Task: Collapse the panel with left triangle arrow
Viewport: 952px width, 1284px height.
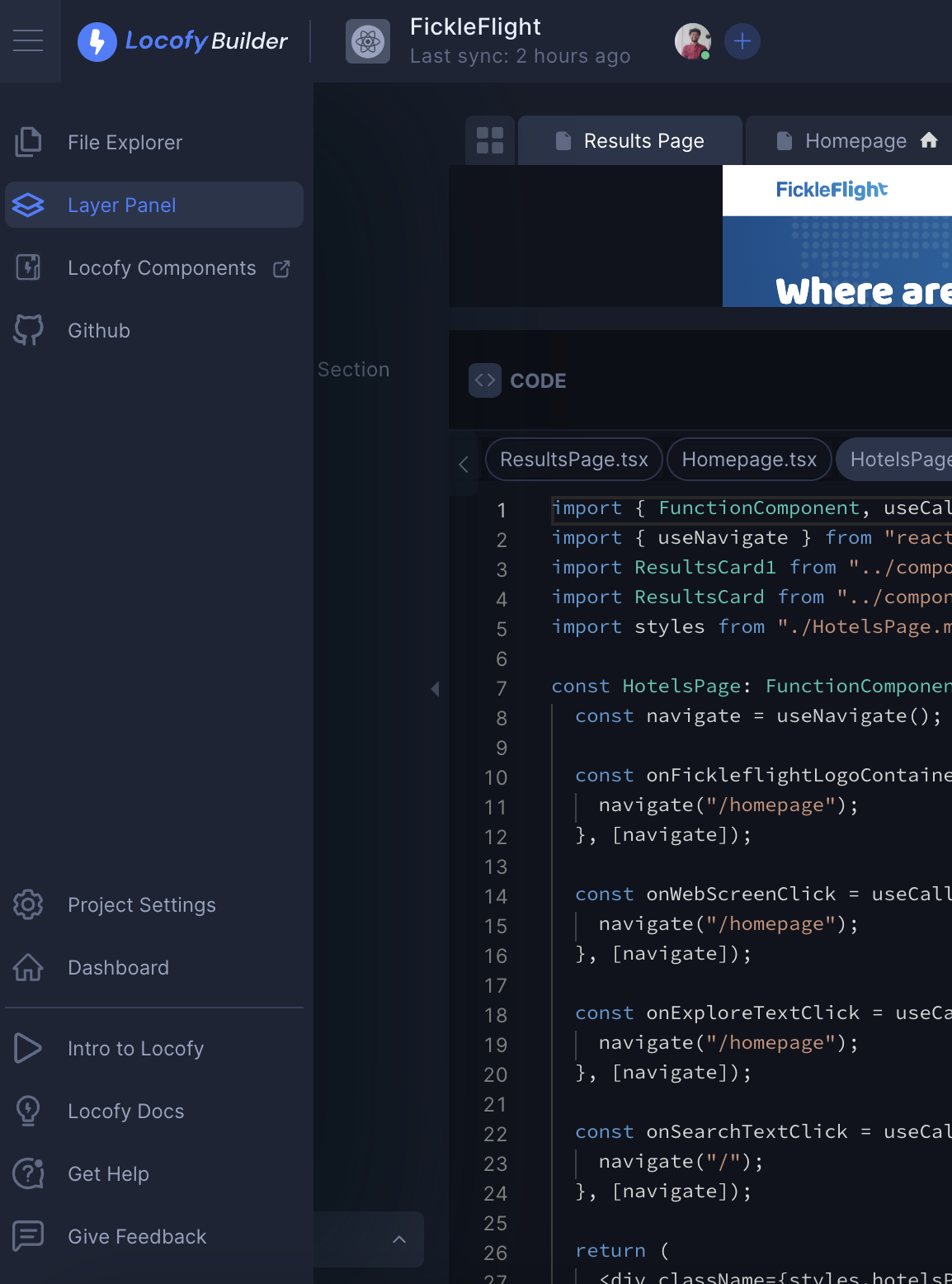Action: click(x=435, y=689)
